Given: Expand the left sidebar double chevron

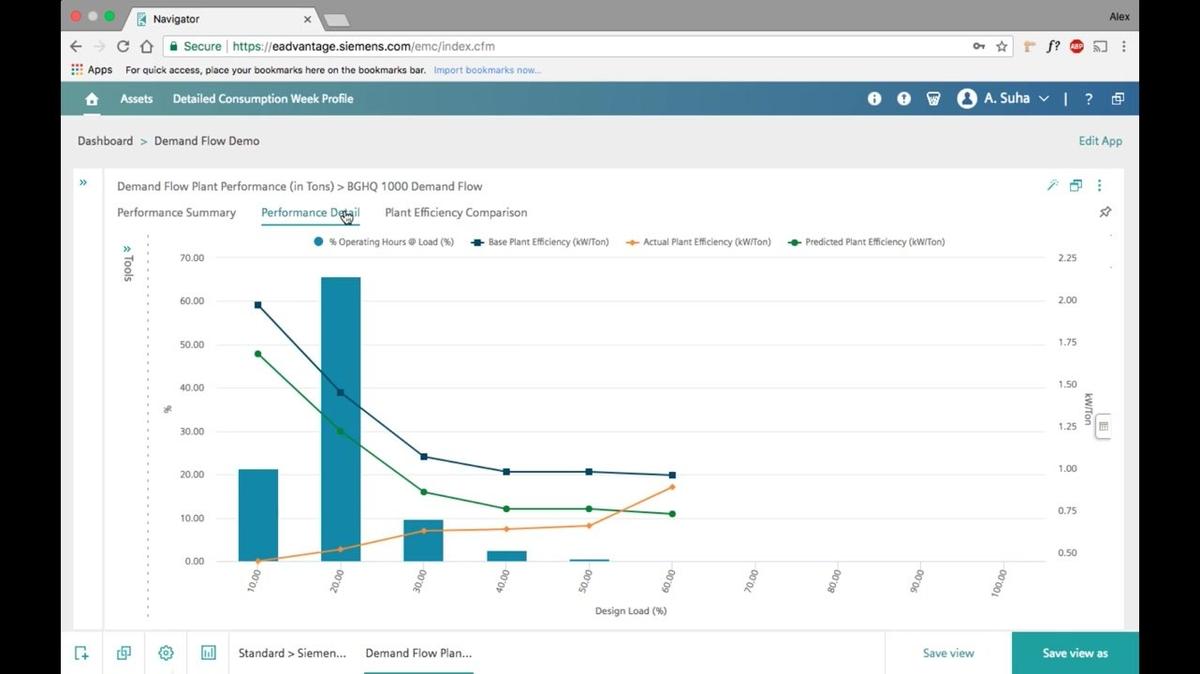Looking at the screenshot, I should [x=83, y=182].
